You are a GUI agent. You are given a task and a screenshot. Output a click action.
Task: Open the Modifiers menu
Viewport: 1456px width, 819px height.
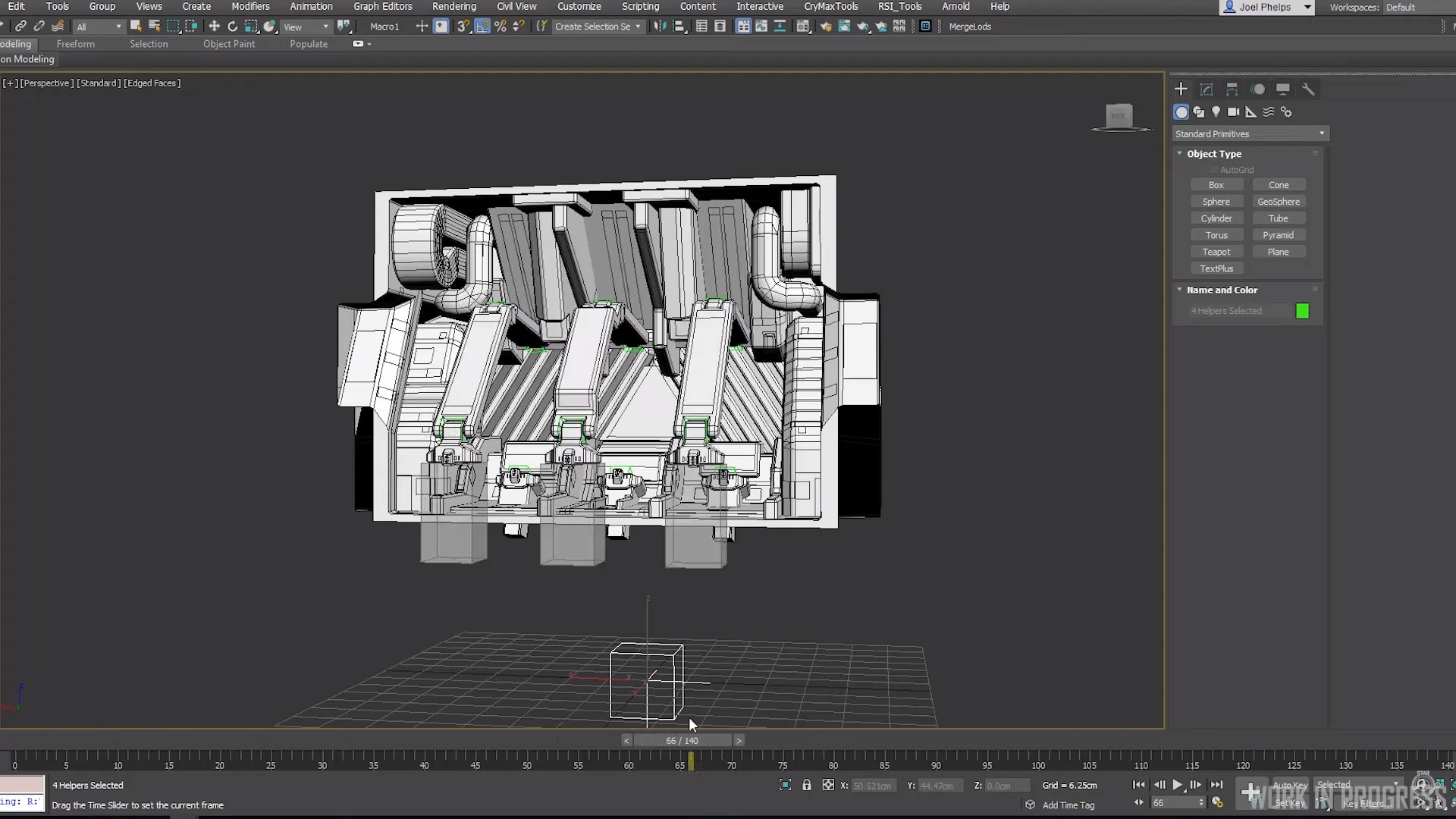tap(250, 6)
